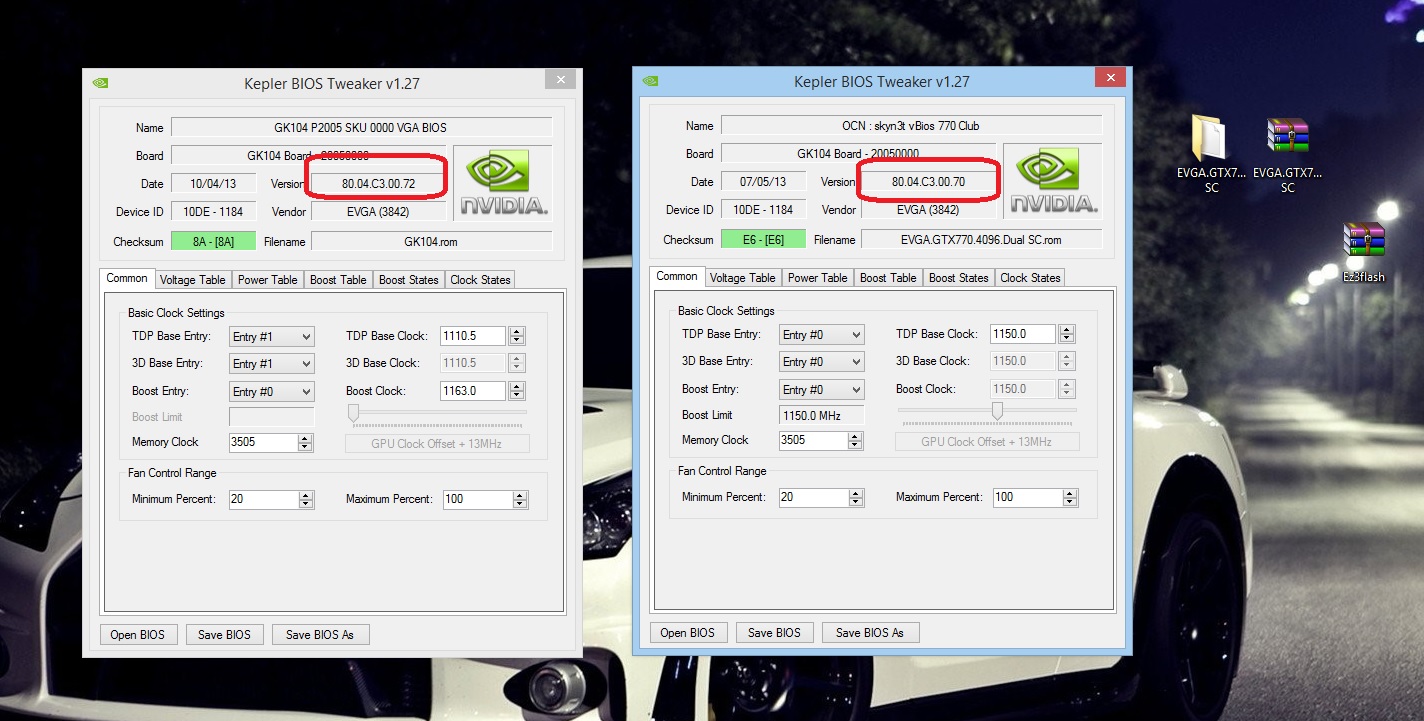Open the EVGA.GTX7 SC WinRAR archive icon
1424x721 pixels.
point(1287,152)
